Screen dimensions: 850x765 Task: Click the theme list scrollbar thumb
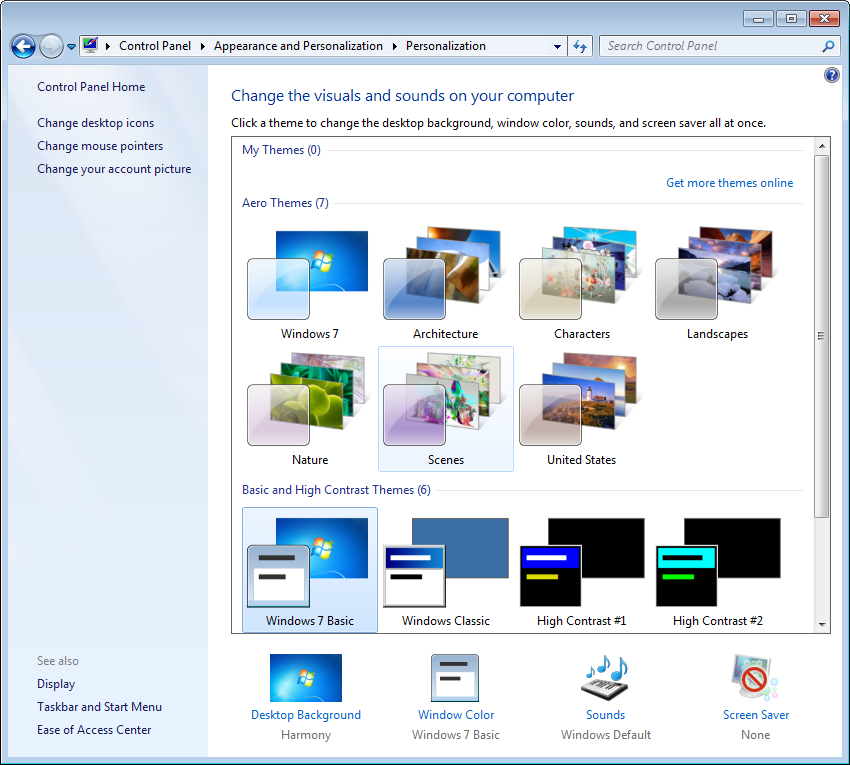pos(821,336)
